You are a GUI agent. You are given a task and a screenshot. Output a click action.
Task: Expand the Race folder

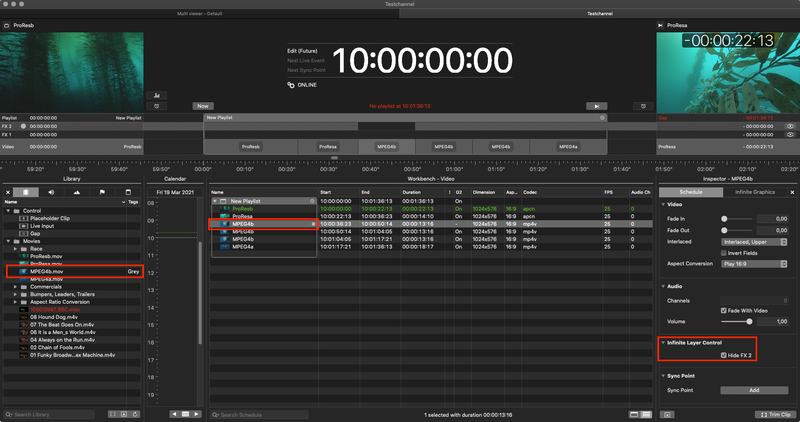pyautogui.click(x=15, y=249)
